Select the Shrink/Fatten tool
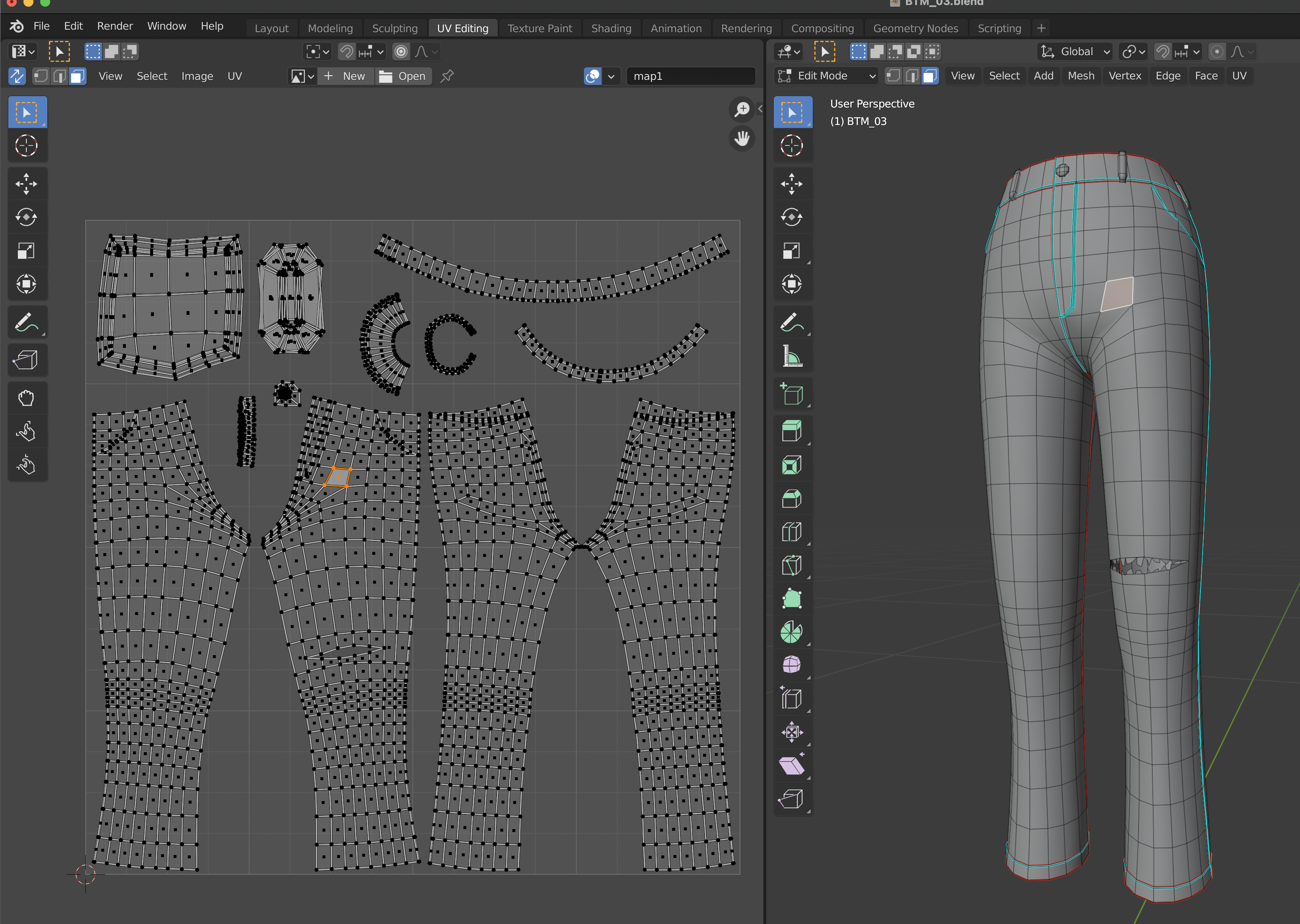This screenshot has width=1300, height=924. point(792,732)
